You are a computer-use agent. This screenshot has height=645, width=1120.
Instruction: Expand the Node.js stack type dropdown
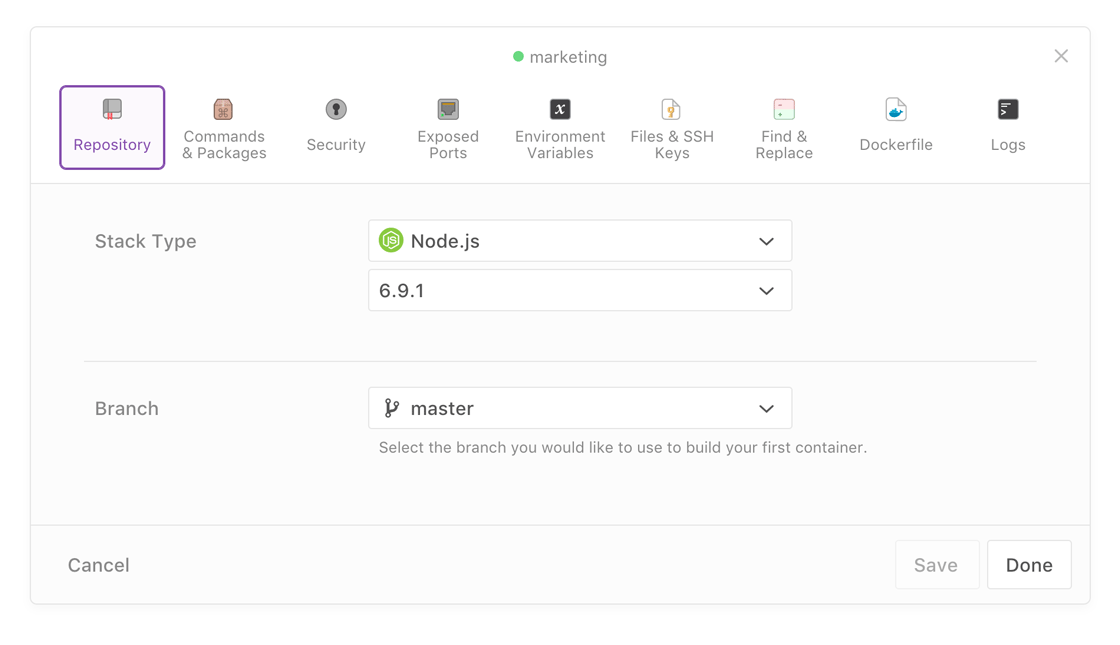pyautogui.click(x=579, y=241)
